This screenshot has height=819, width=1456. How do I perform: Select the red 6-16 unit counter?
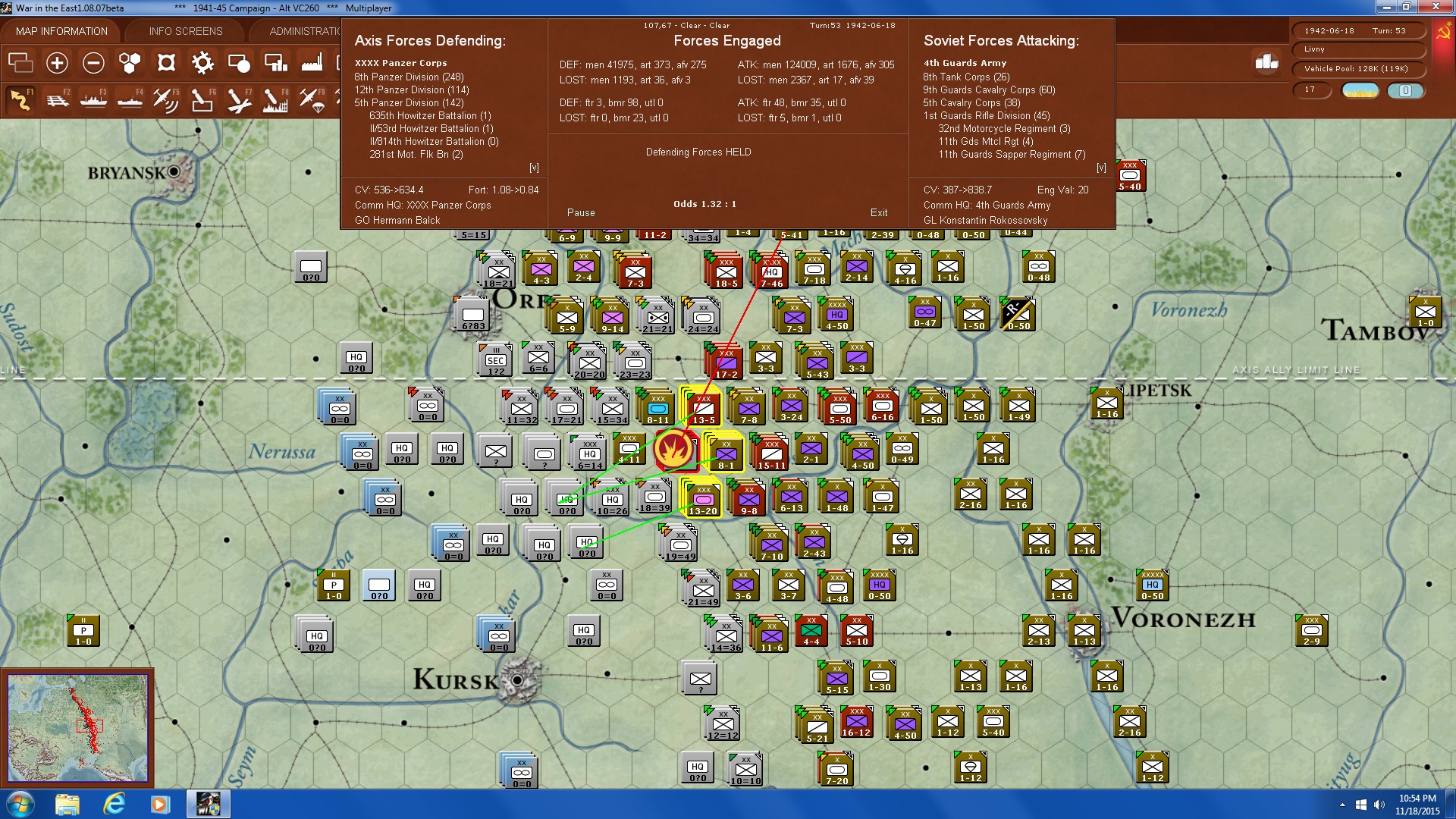(x=882, y=406)
